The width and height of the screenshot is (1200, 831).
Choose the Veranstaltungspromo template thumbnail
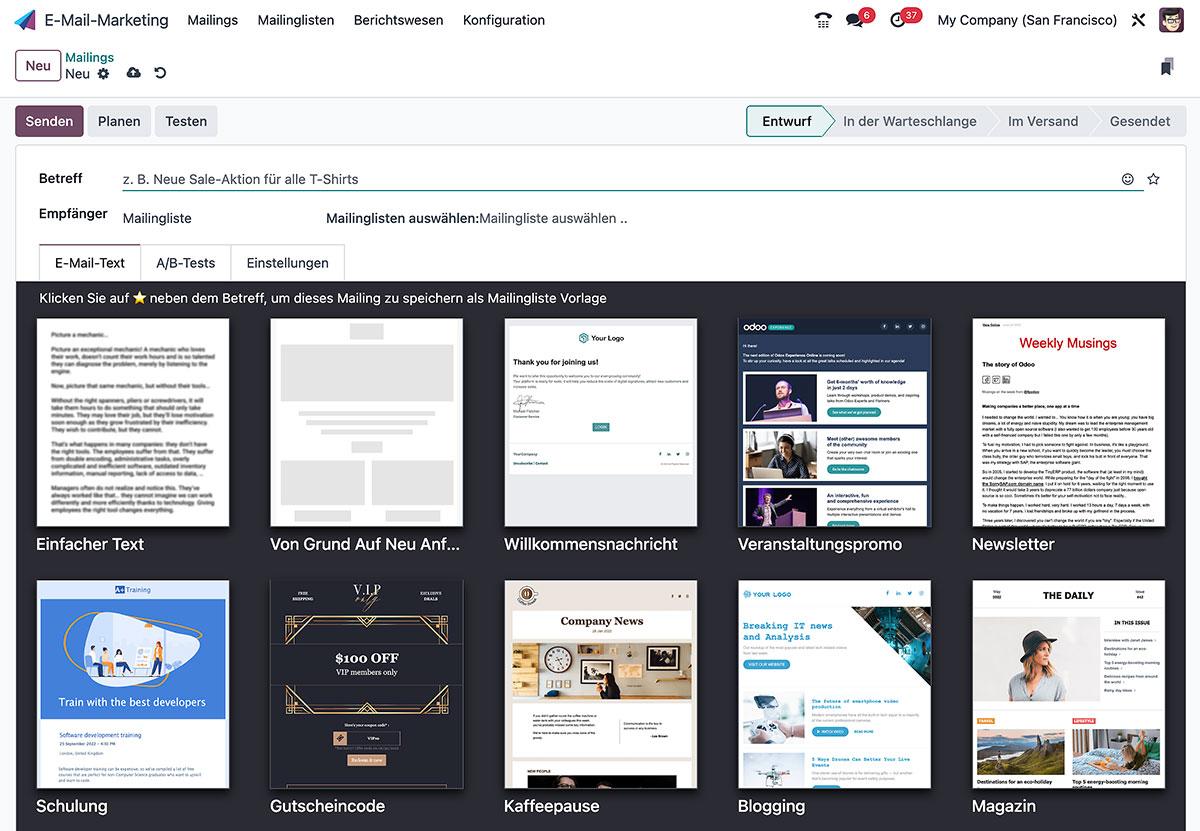[x=835, y=422]
